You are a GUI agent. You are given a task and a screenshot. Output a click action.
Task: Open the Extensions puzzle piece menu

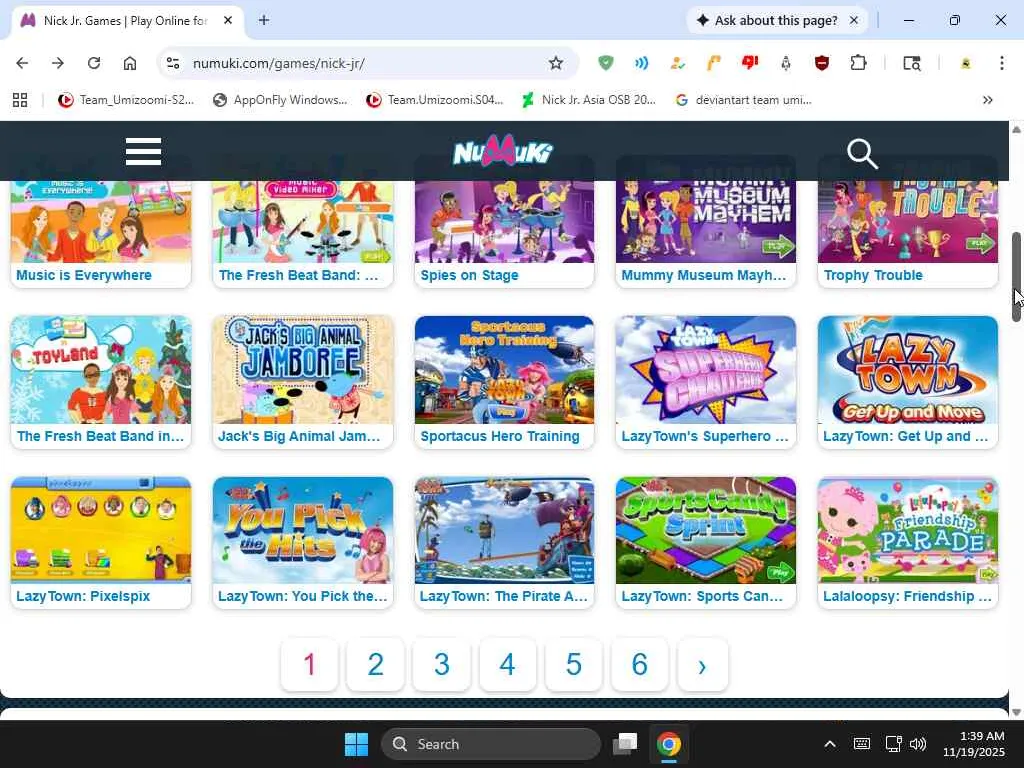(858, 63)
